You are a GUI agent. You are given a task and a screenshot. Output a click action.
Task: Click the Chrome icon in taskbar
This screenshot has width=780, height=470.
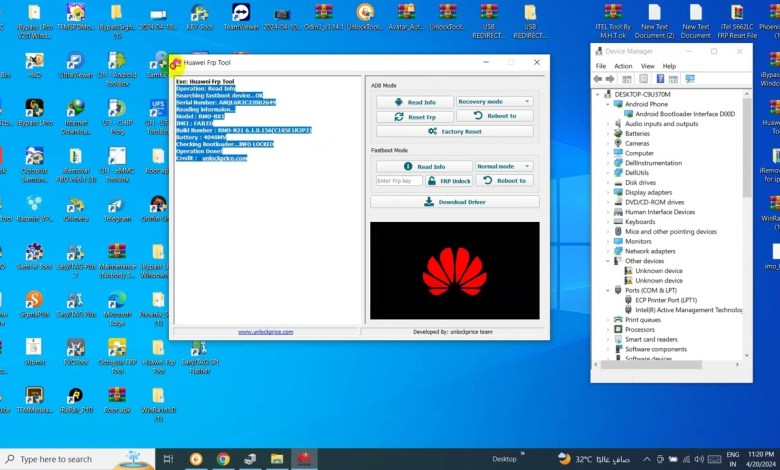(222, 459)
